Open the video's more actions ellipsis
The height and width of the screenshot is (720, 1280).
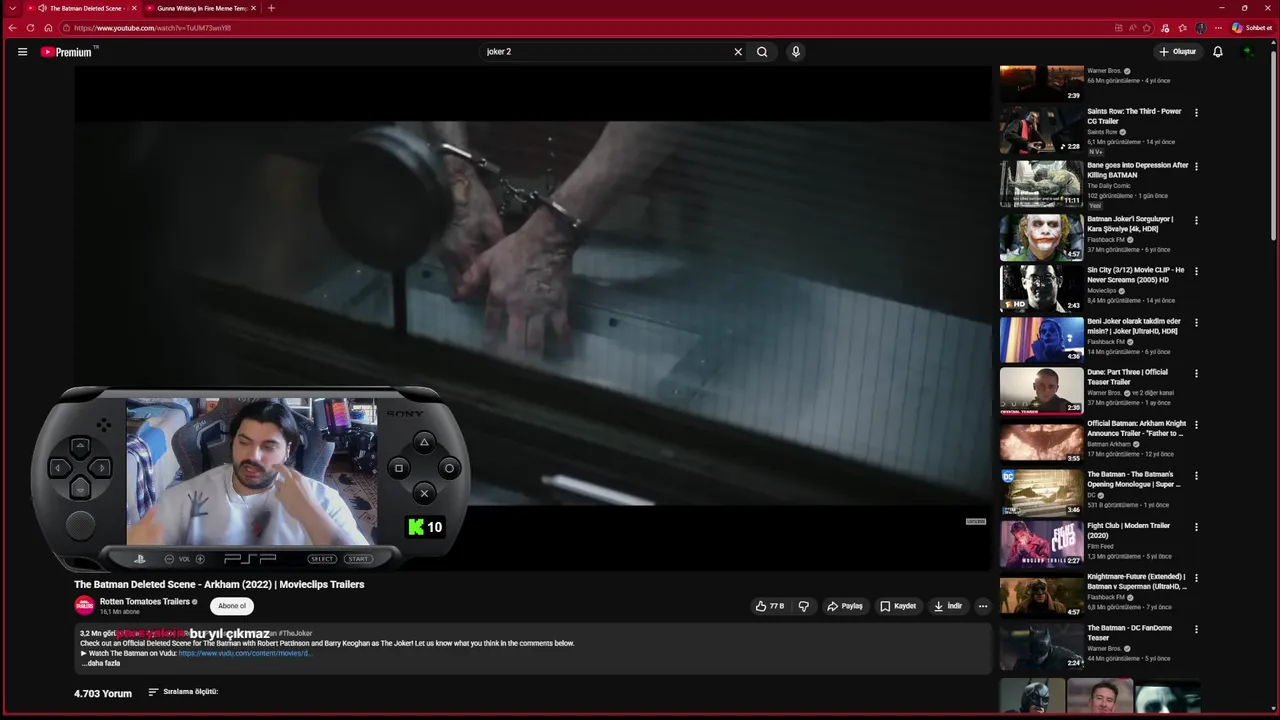click(983, 606)
